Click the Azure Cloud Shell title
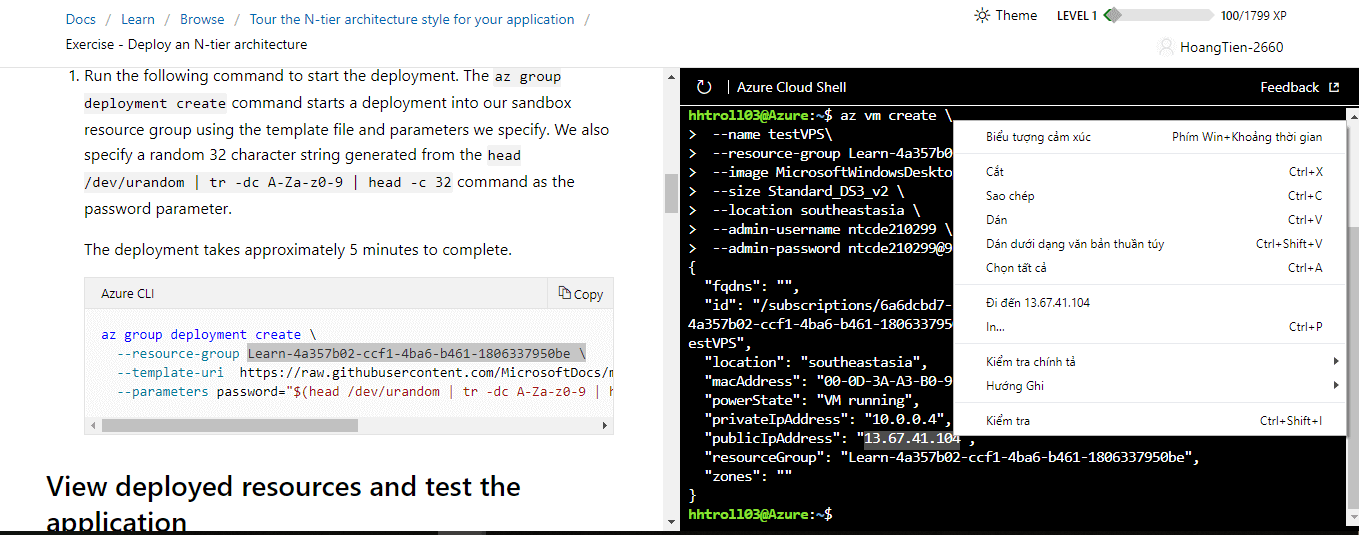 pyautogui.click(x=792, y=87)
